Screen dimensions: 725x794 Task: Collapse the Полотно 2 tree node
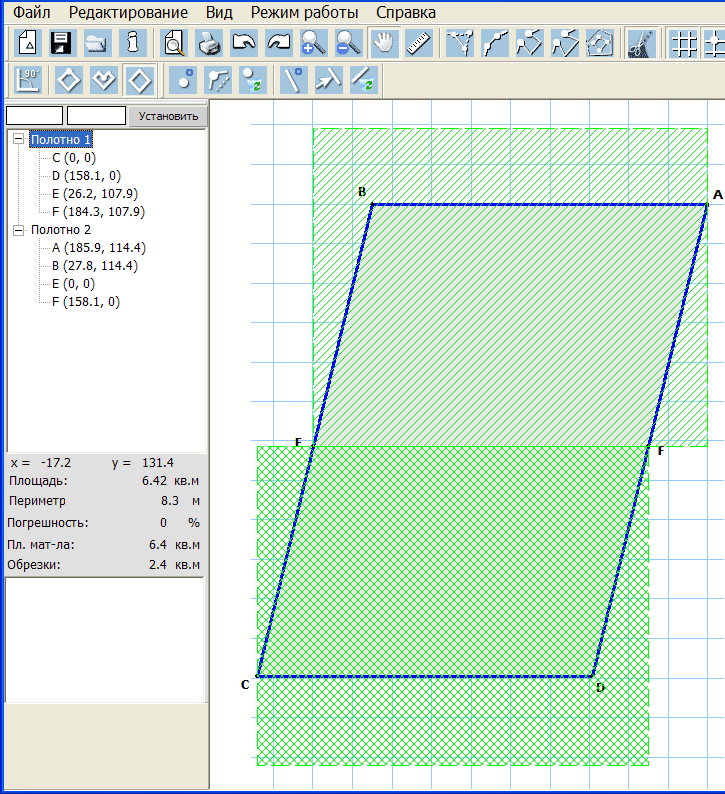pyautogui.click(x=19, y=230)
